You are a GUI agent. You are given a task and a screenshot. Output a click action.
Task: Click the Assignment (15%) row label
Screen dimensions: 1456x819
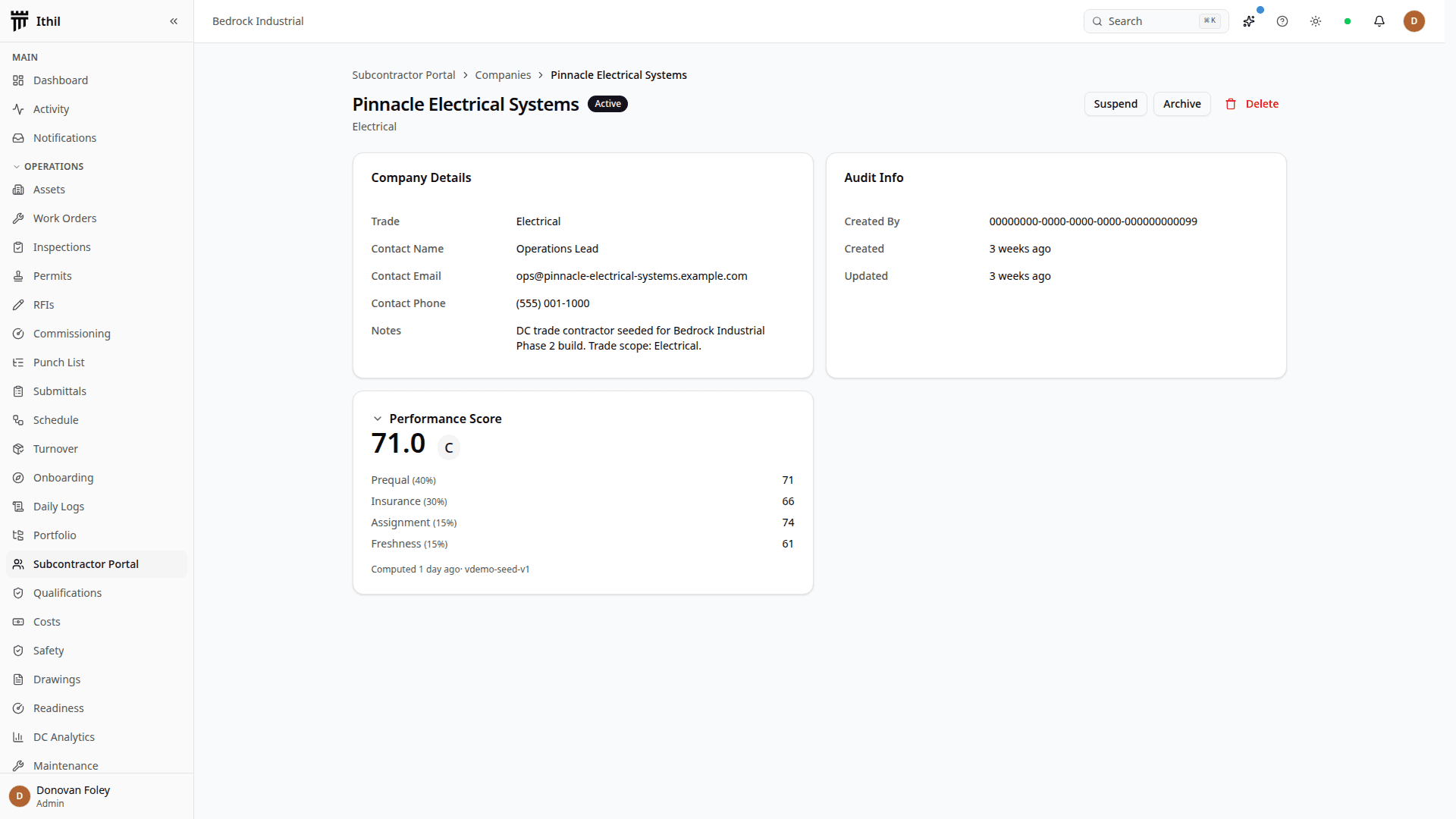[414, 522]
